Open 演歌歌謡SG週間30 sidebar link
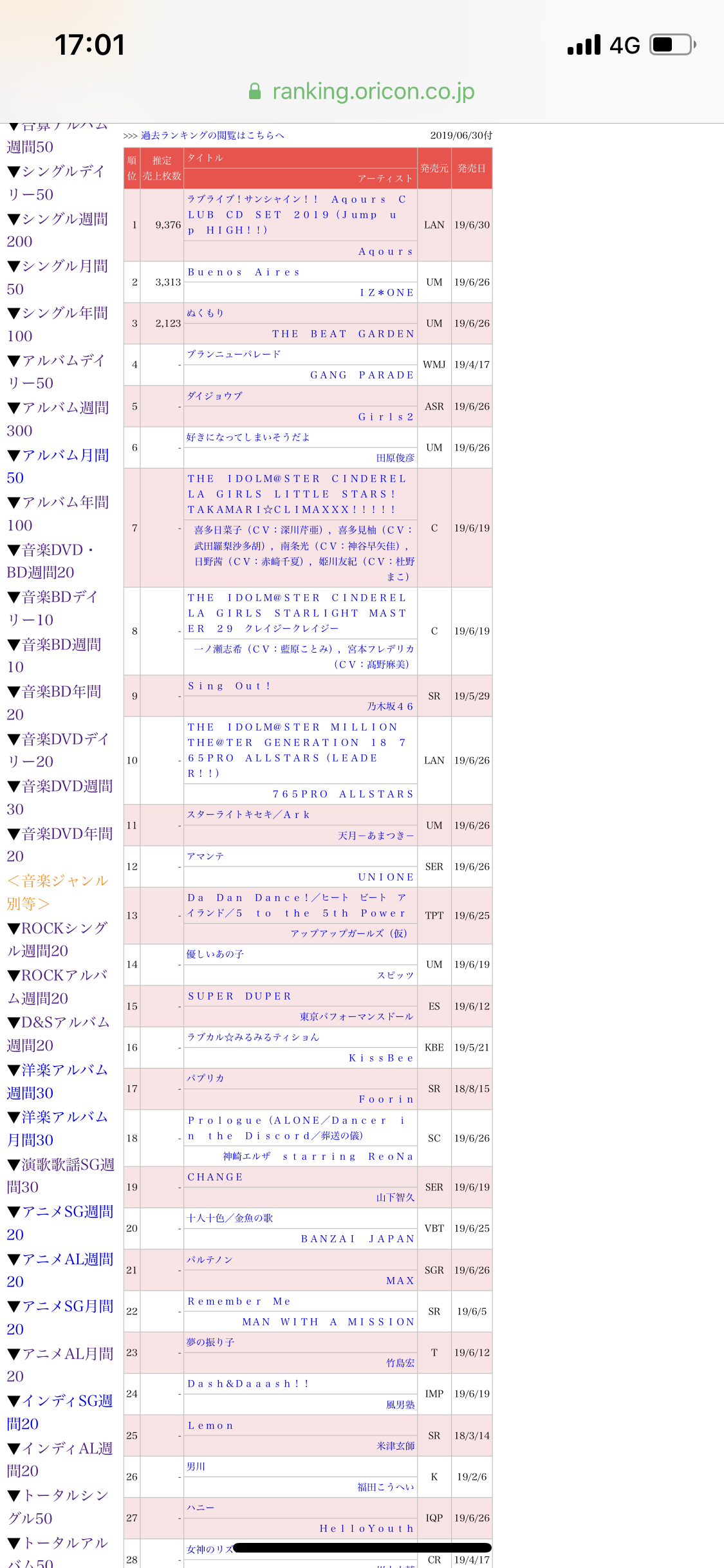 point(60,1176)
